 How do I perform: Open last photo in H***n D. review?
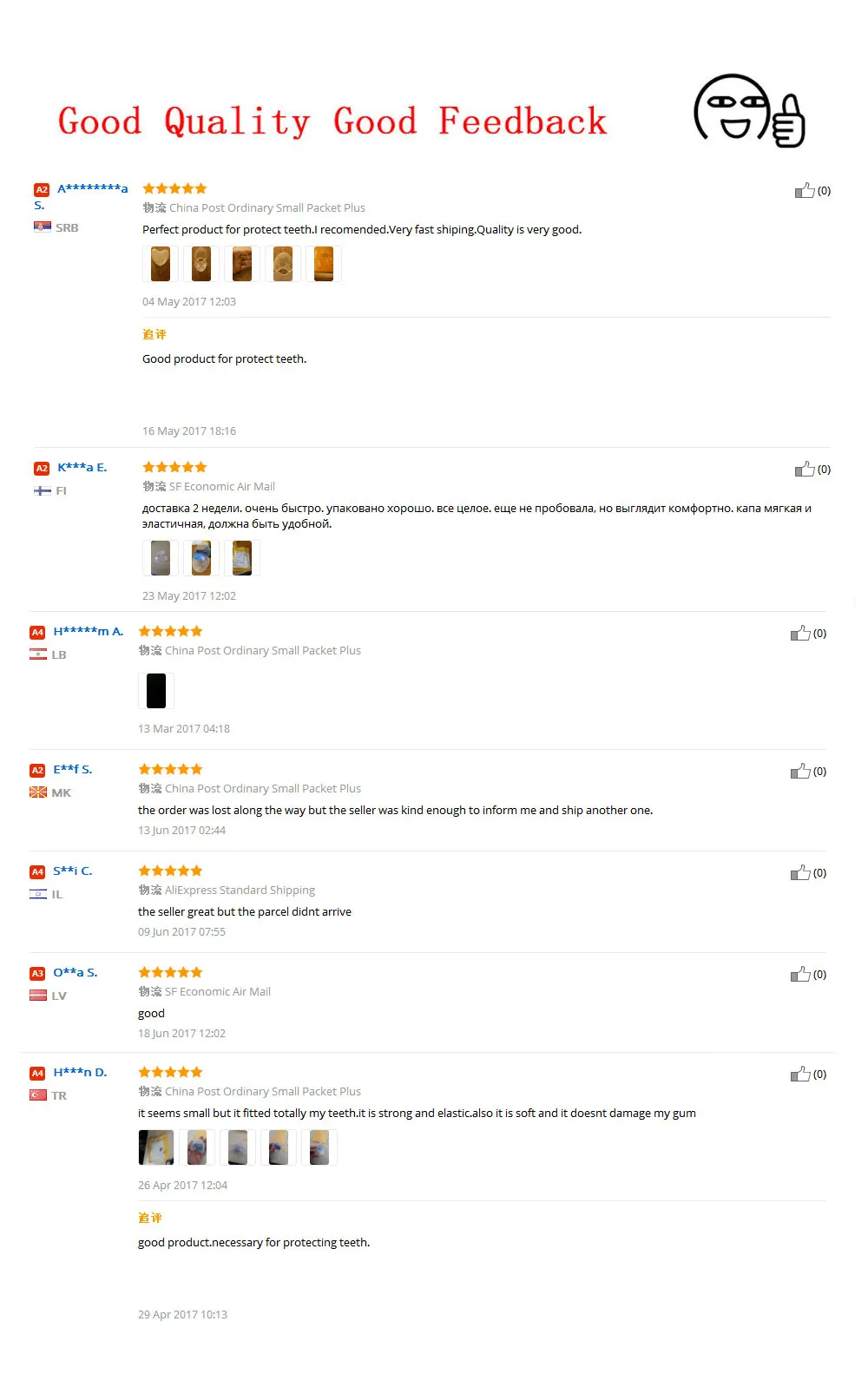pos(319,1147)
